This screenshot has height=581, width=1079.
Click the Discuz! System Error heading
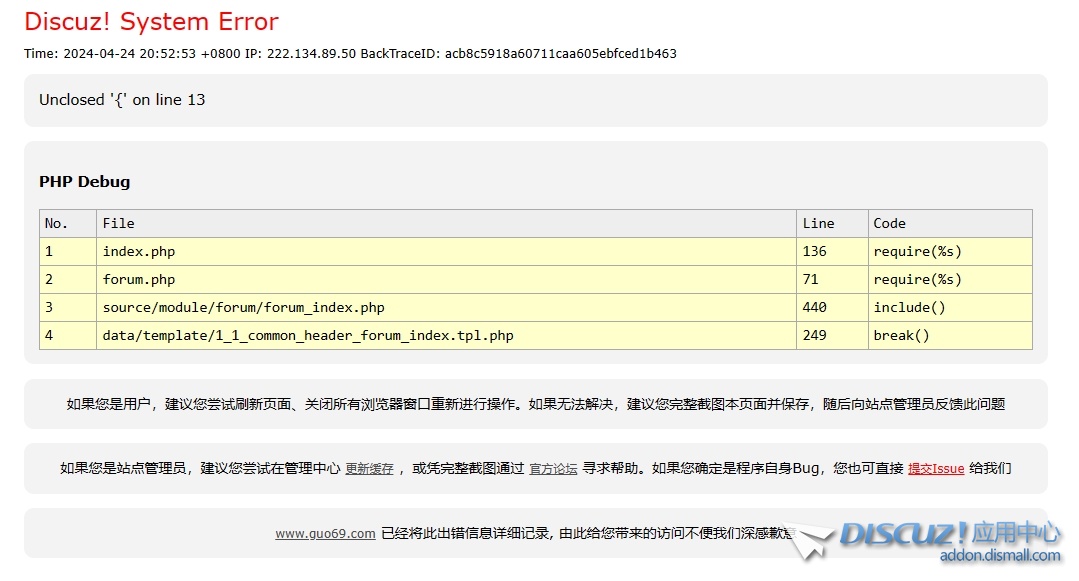point(151,21)
